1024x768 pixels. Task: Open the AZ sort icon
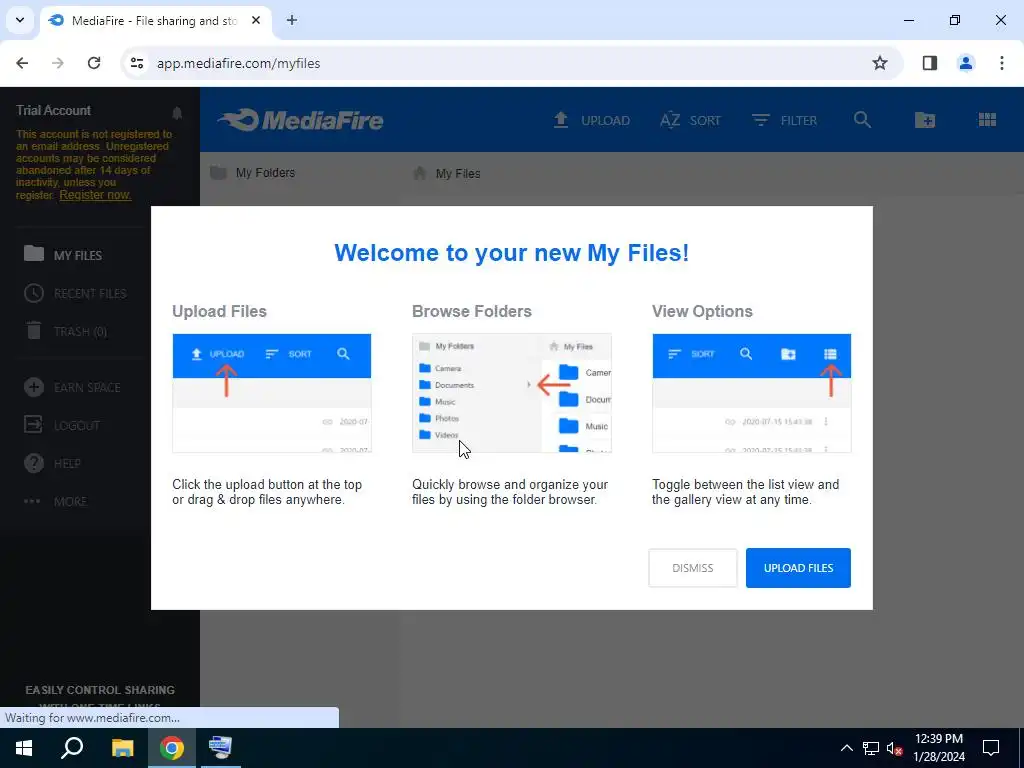(670, 120)
